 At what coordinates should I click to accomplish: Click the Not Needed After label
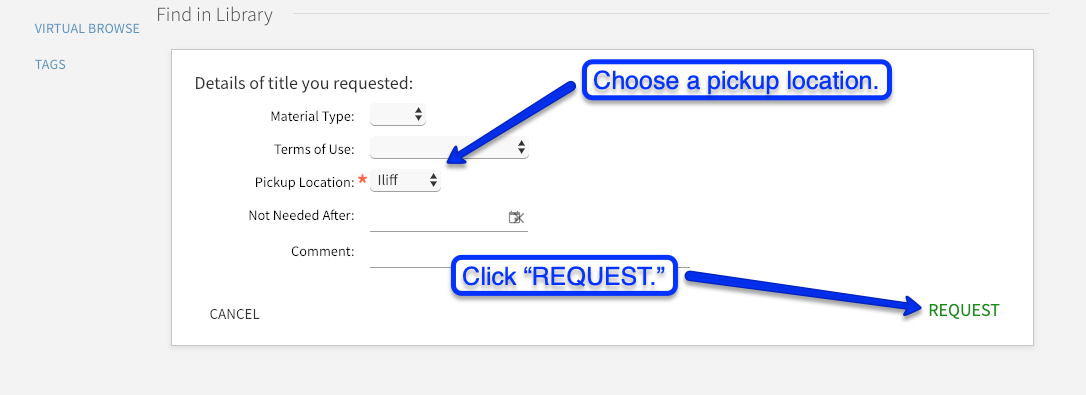301,216
